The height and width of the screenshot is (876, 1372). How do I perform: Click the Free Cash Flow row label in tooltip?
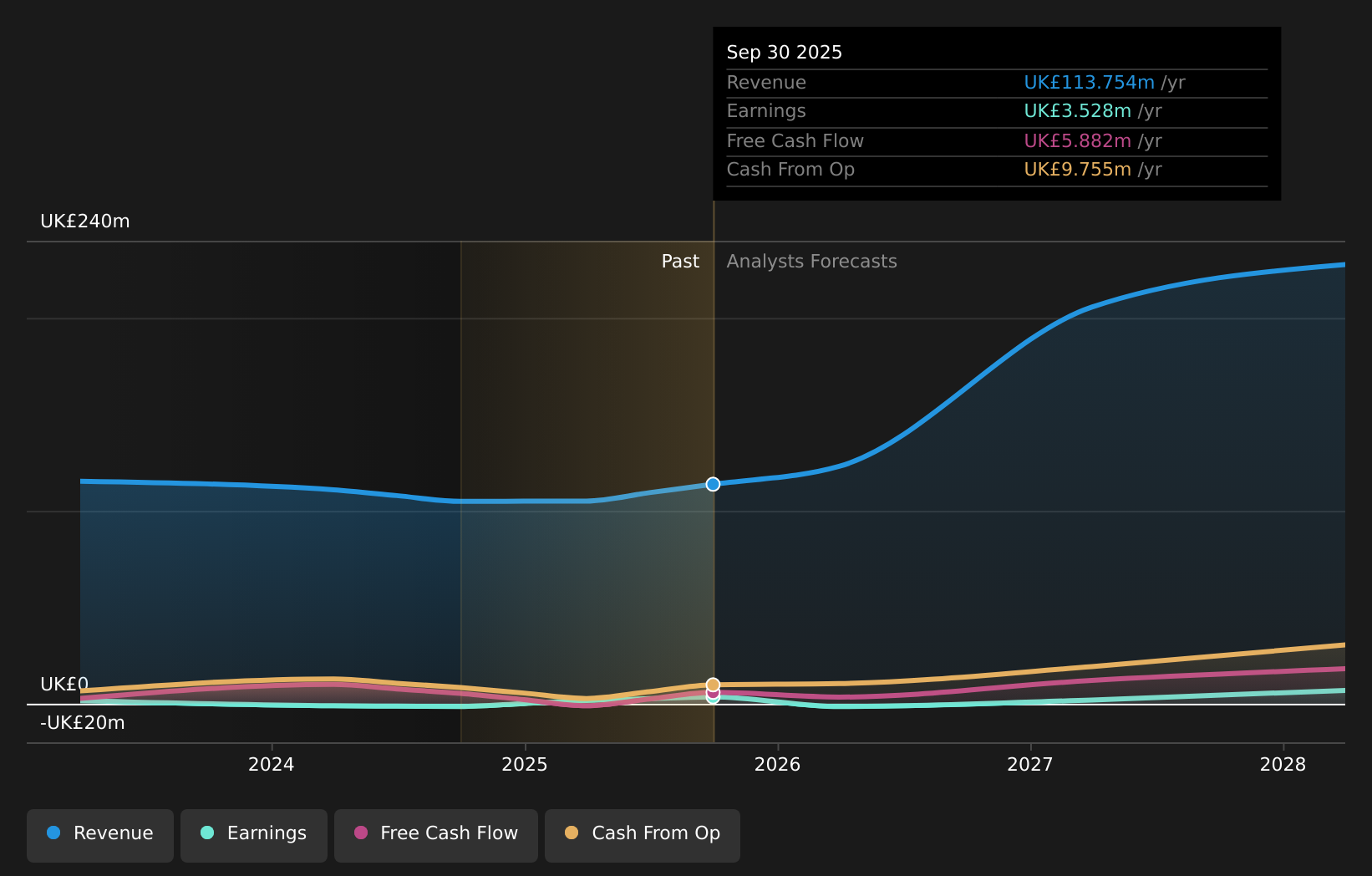(x=795, y=141)
